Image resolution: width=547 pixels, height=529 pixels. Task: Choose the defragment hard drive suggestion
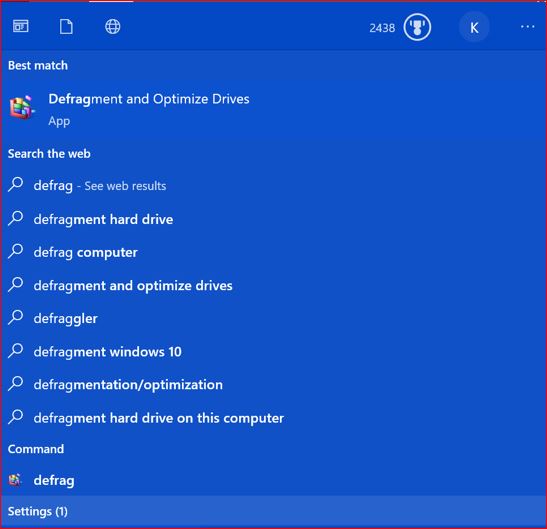pos(274,219)
